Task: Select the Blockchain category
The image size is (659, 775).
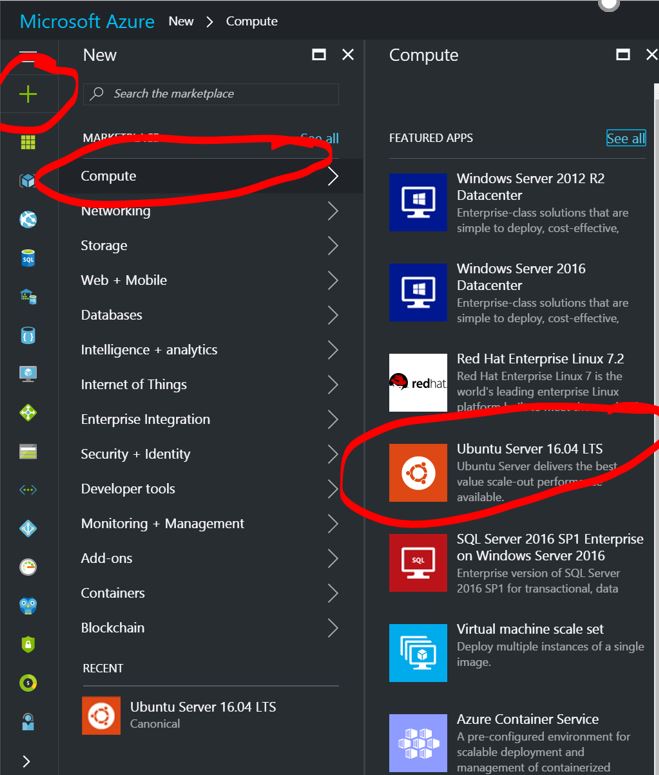Action: 210,628
